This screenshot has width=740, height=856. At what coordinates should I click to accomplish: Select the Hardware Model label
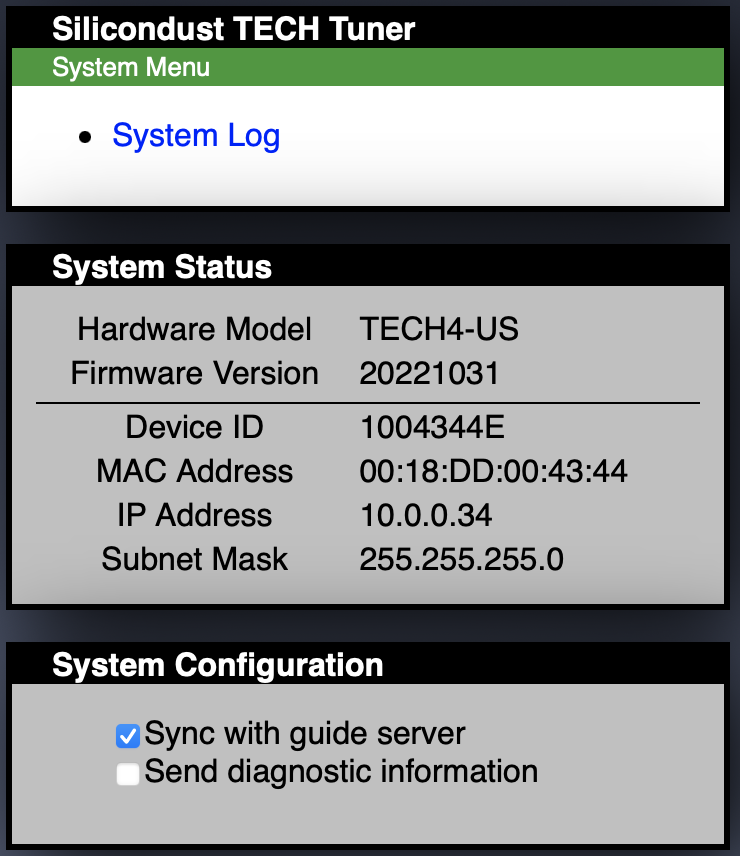pos(195,329)
